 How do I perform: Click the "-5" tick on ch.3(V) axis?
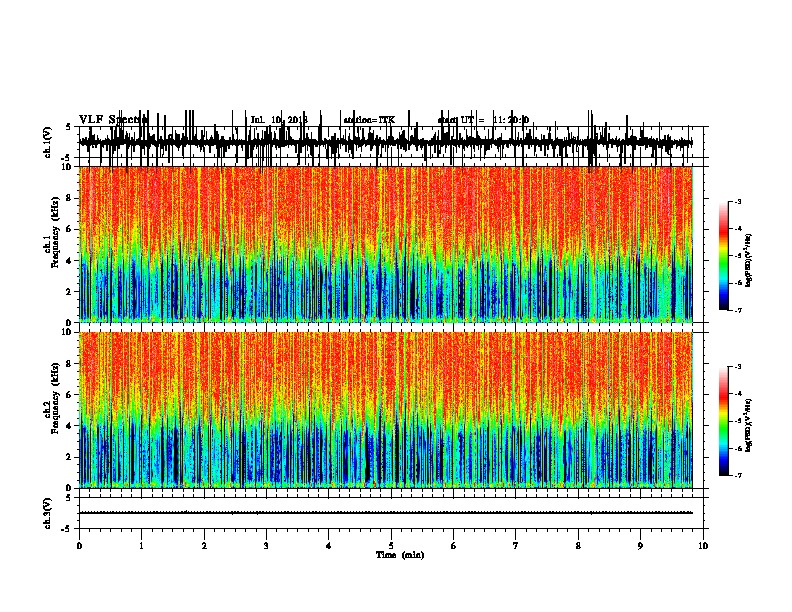click(67, 529)
